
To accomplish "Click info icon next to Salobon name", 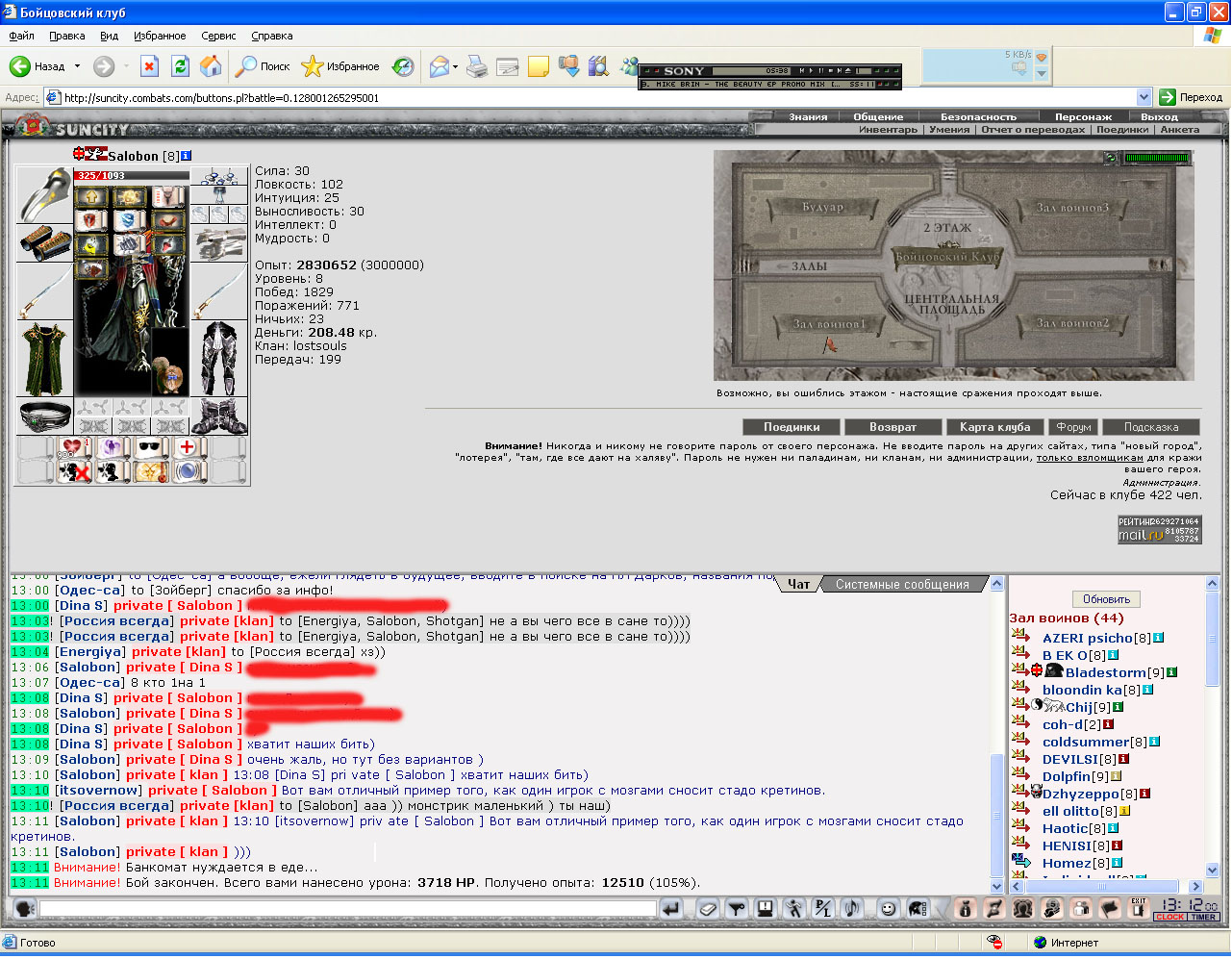I will [187, 156].
